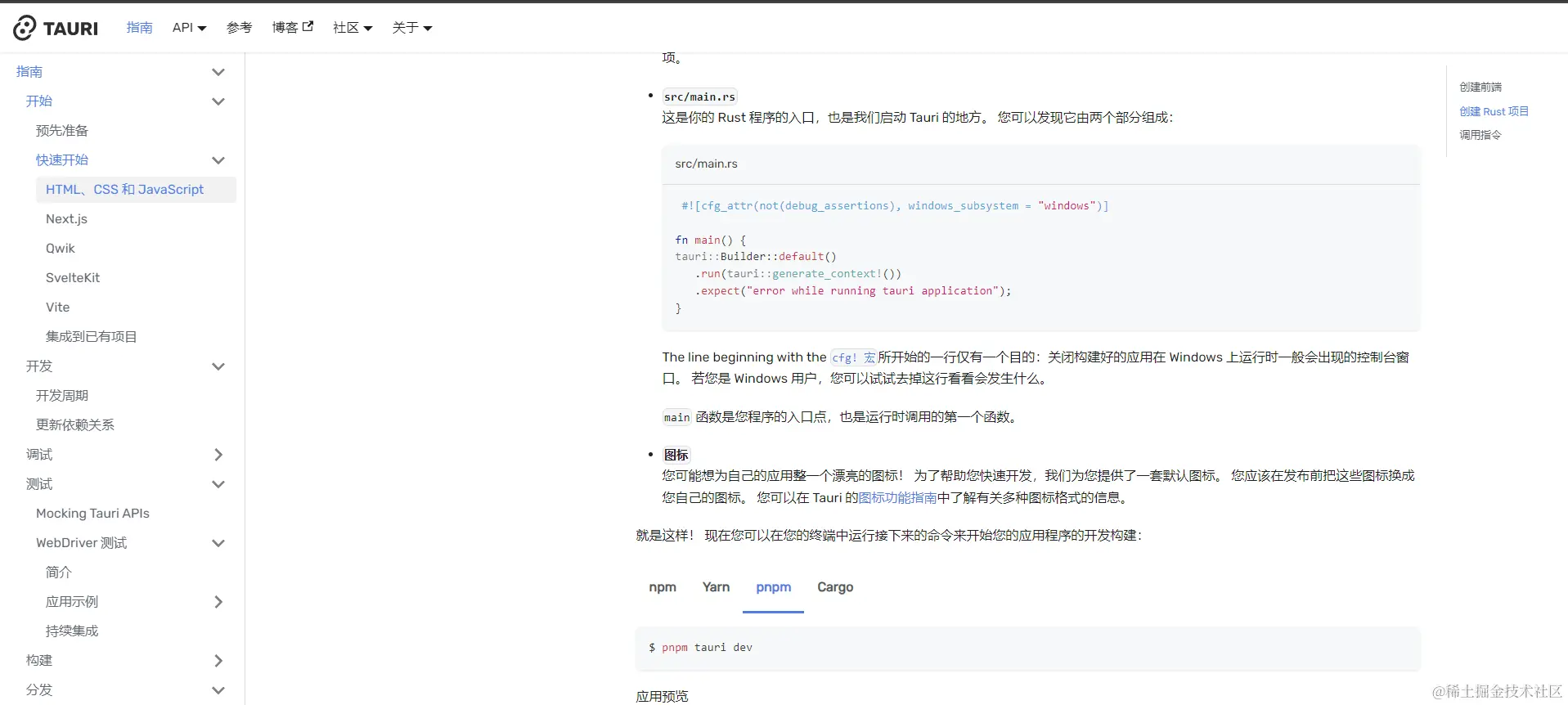Jump to 调用指令 section
Image resolution: width=1568 pixels, height=705 pixels.
click(x=1480, y=135)
